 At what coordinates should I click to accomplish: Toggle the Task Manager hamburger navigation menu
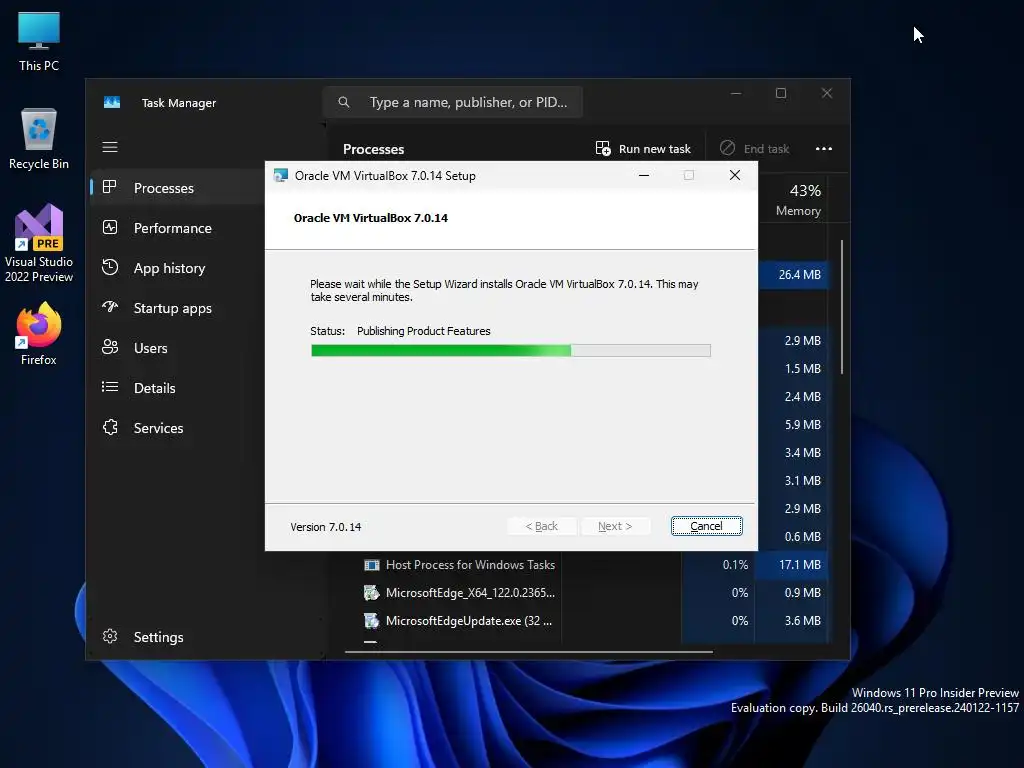pos(110,147)
